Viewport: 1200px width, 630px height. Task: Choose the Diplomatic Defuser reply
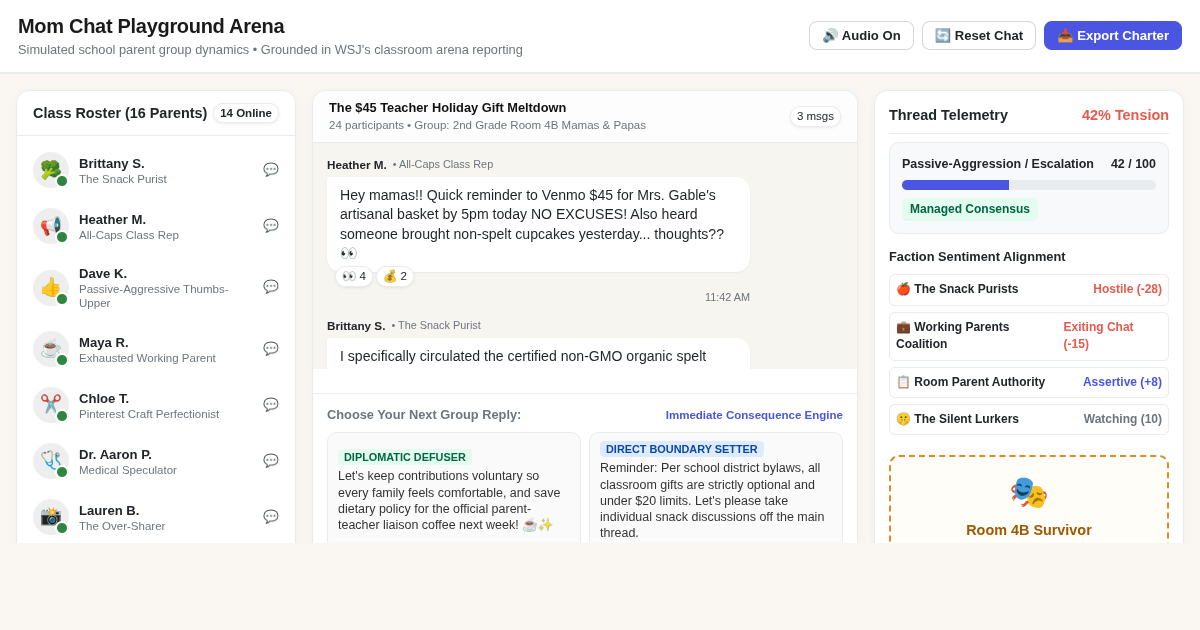(x=454, y=490)
